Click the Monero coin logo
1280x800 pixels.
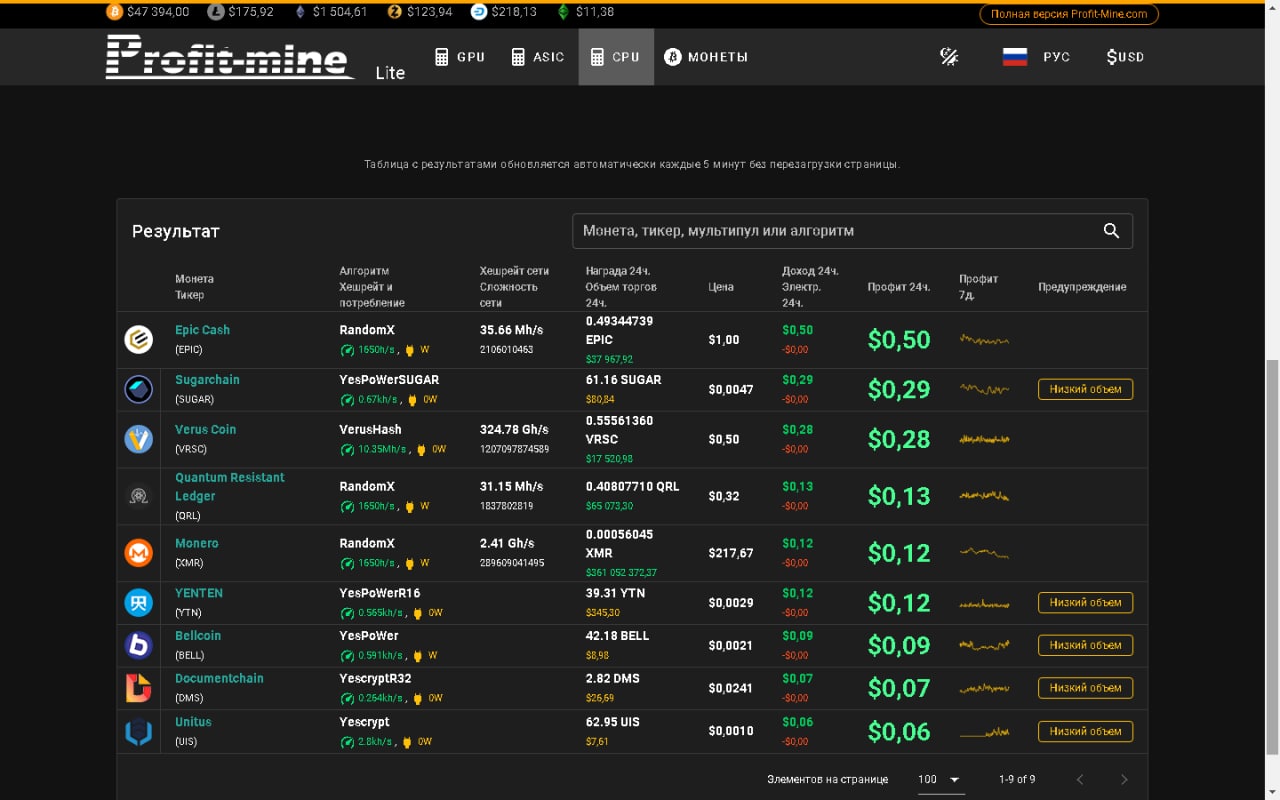click(138, 553)
